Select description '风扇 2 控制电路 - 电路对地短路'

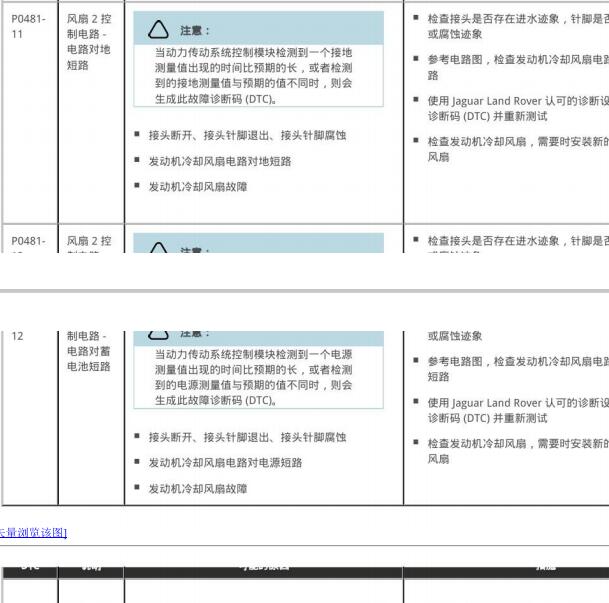(x=89, y=42)
